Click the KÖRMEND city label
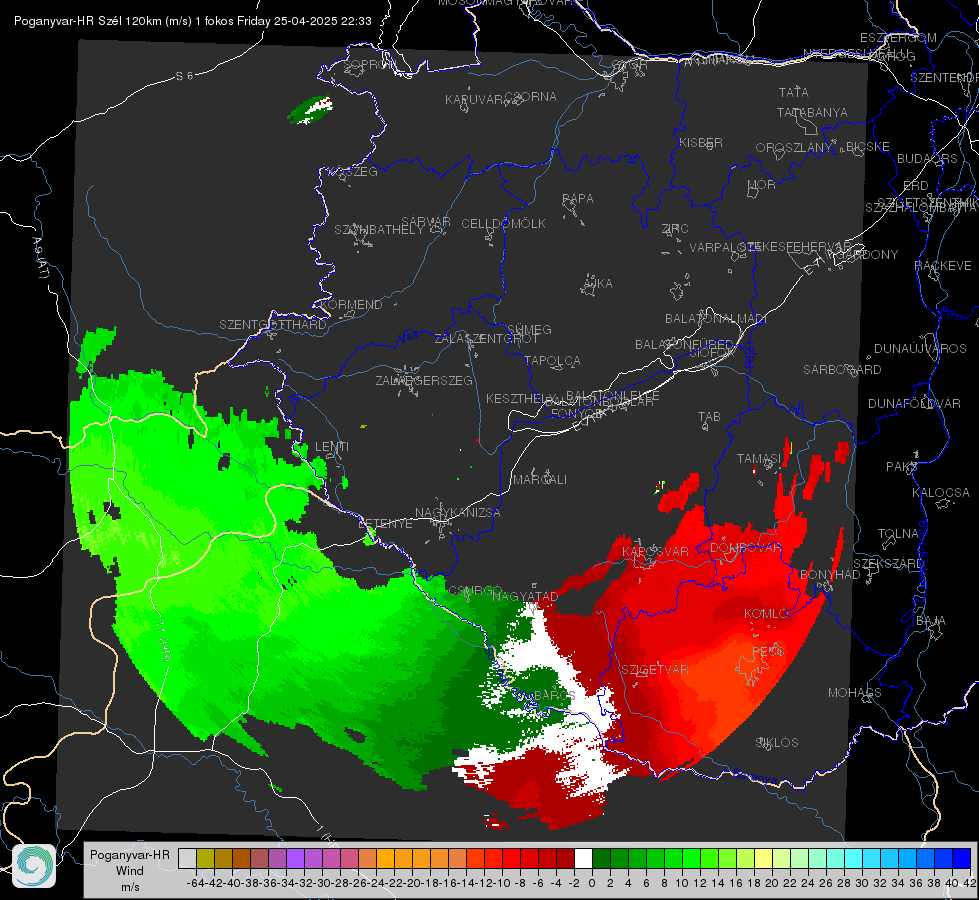Image resolution: width=979 pixels, height=900 pixels. click(351, 305)
